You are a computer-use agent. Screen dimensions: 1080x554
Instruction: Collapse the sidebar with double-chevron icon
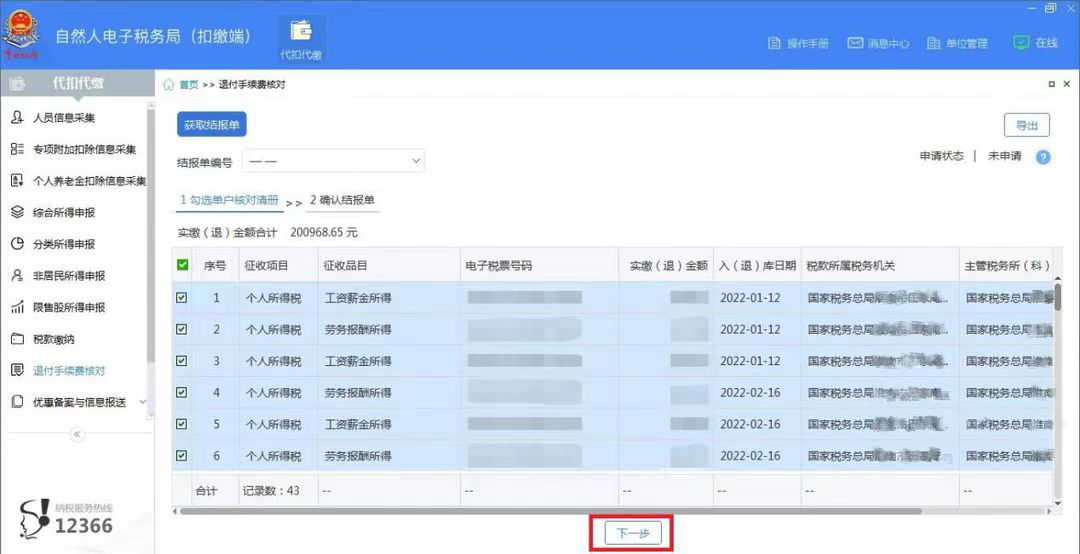click(77, 434)
